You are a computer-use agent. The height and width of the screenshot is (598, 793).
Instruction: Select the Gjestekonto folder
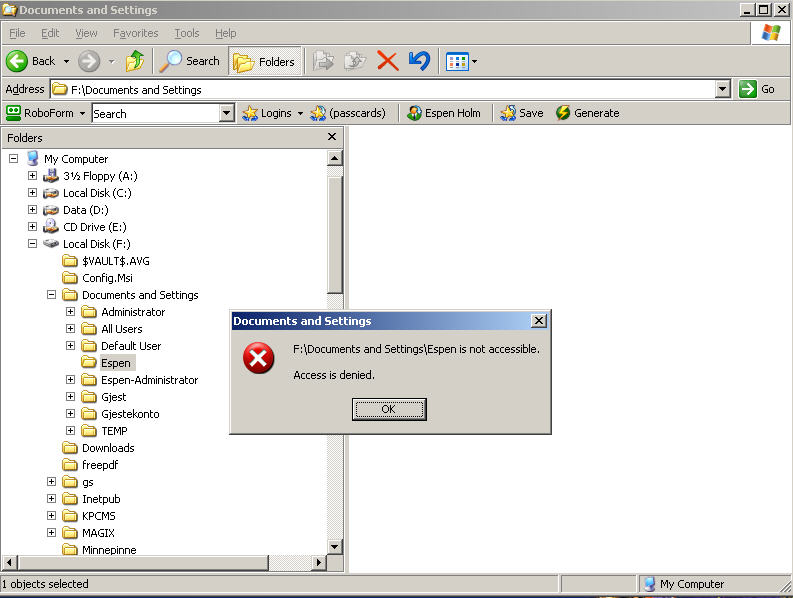coord(120,414)
